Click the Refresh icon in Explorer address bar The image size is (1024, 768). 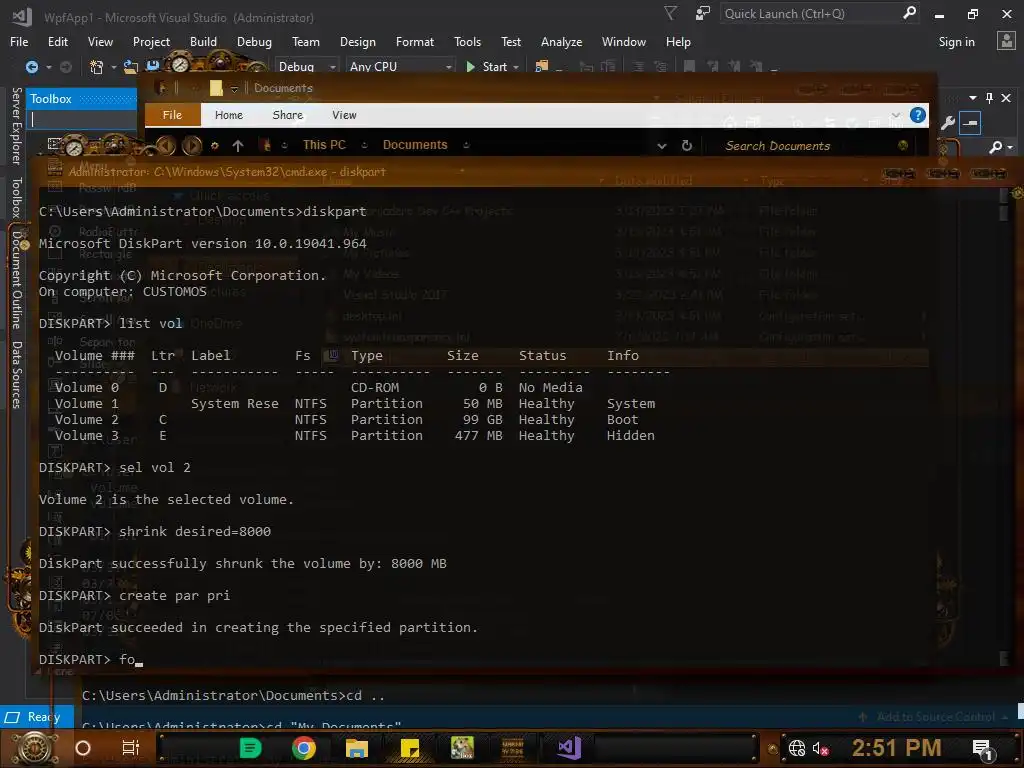coord(686,146)
